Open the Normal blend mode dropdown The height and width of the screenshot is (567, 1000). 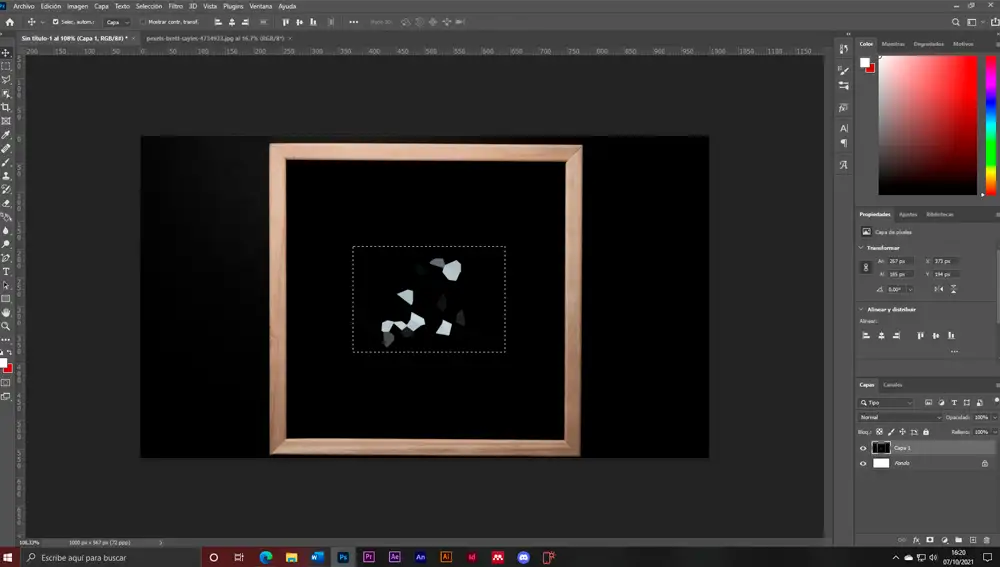900,417
